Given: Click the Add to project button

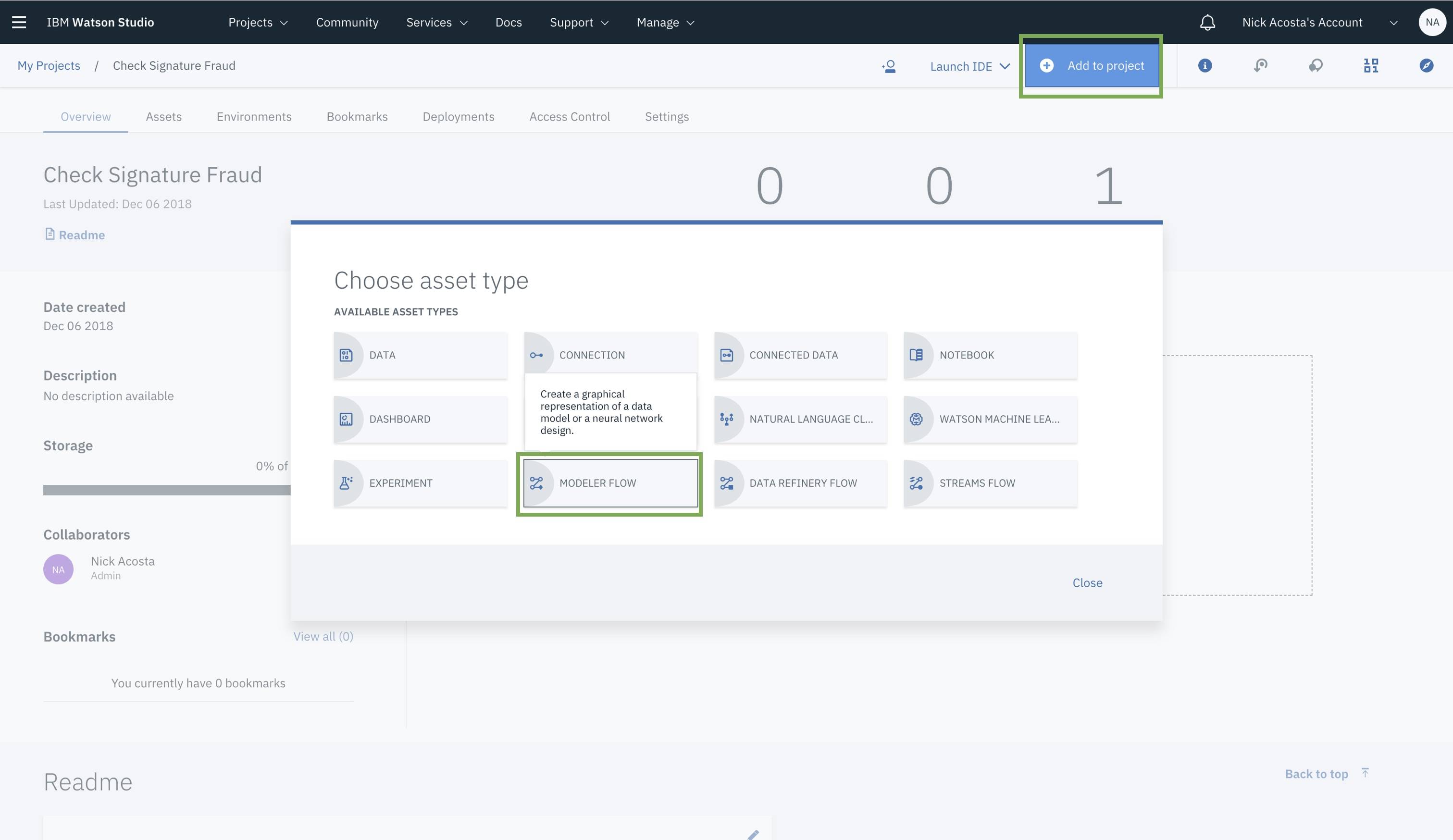Looking at the screenshot, I should [x=1092, y=66].
